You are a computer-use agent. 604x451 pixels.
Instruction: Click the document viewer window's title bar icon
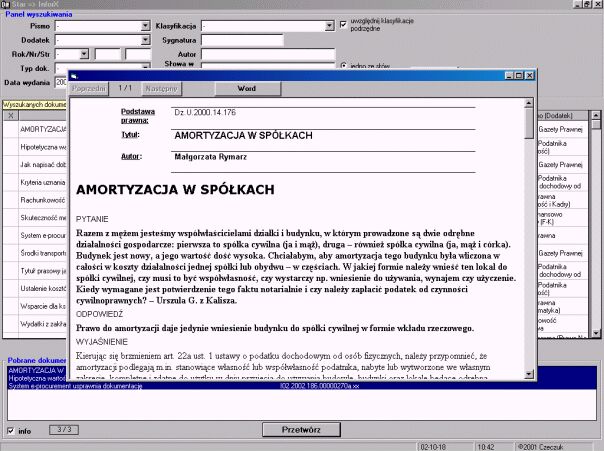pos(74,76)
